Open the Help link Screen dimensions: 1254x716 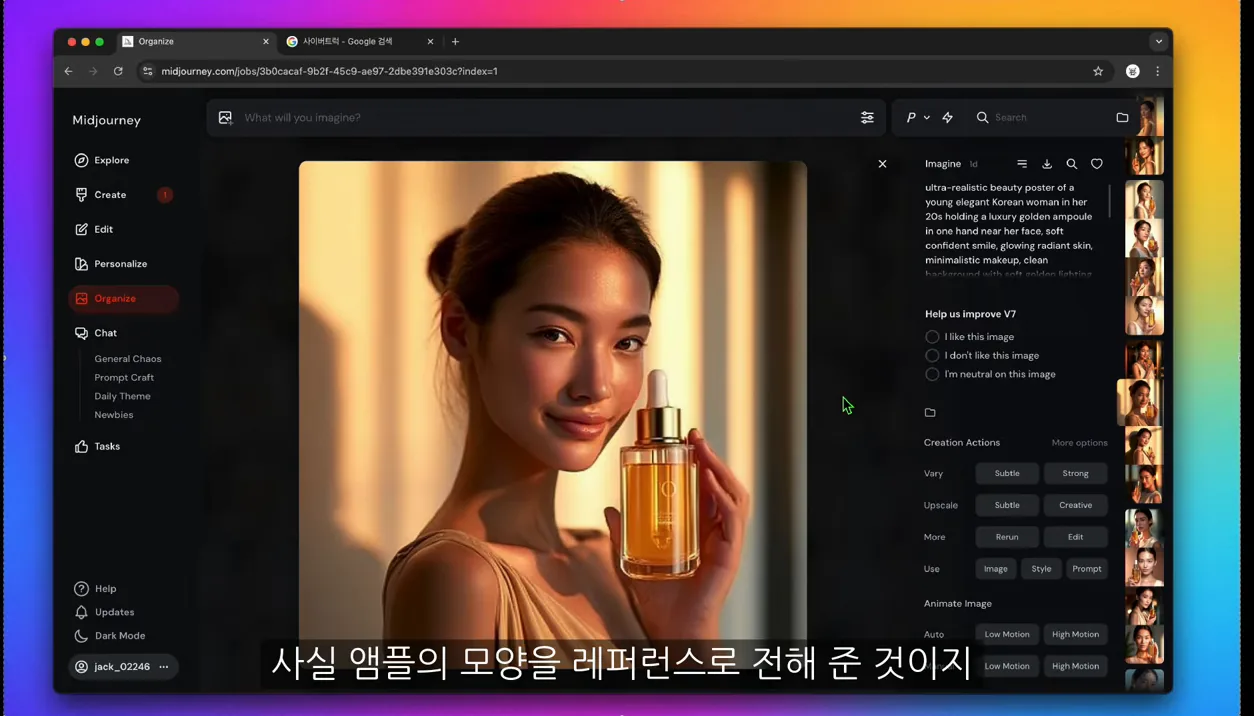96,589
